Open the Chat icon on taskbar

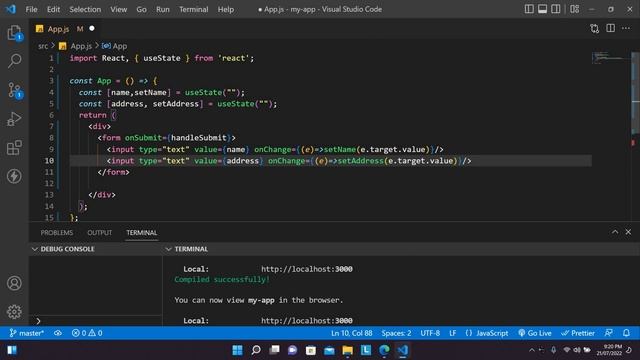point(293,350)
